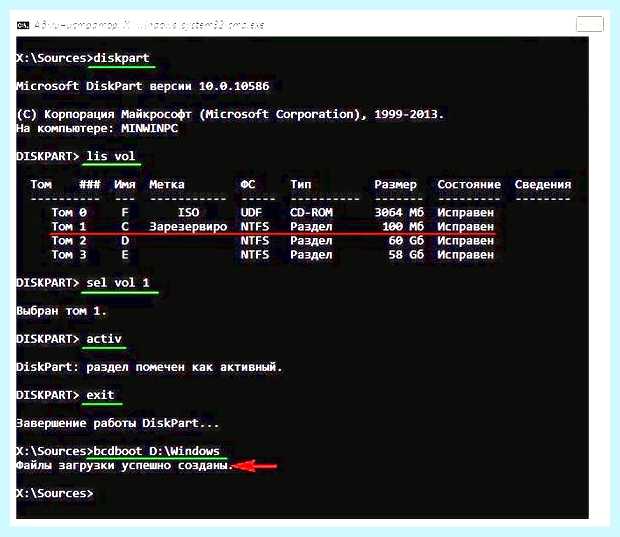Click 'Раздел' in the Том 3 row
Viewport: 620px width, 537px height.
coord(311,255)
